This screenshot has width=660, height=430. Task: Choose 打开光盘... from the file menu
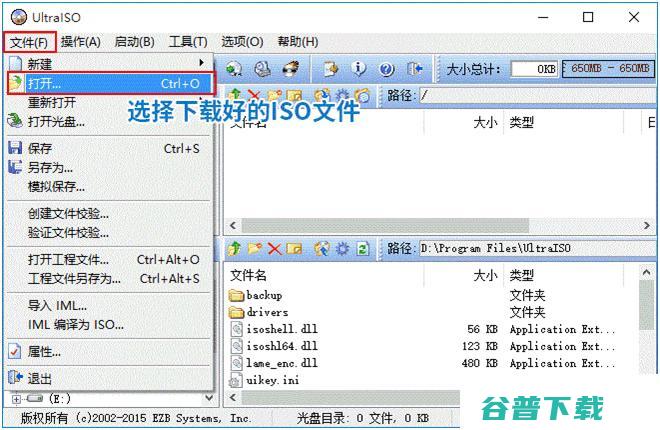[x=109, y=122]
